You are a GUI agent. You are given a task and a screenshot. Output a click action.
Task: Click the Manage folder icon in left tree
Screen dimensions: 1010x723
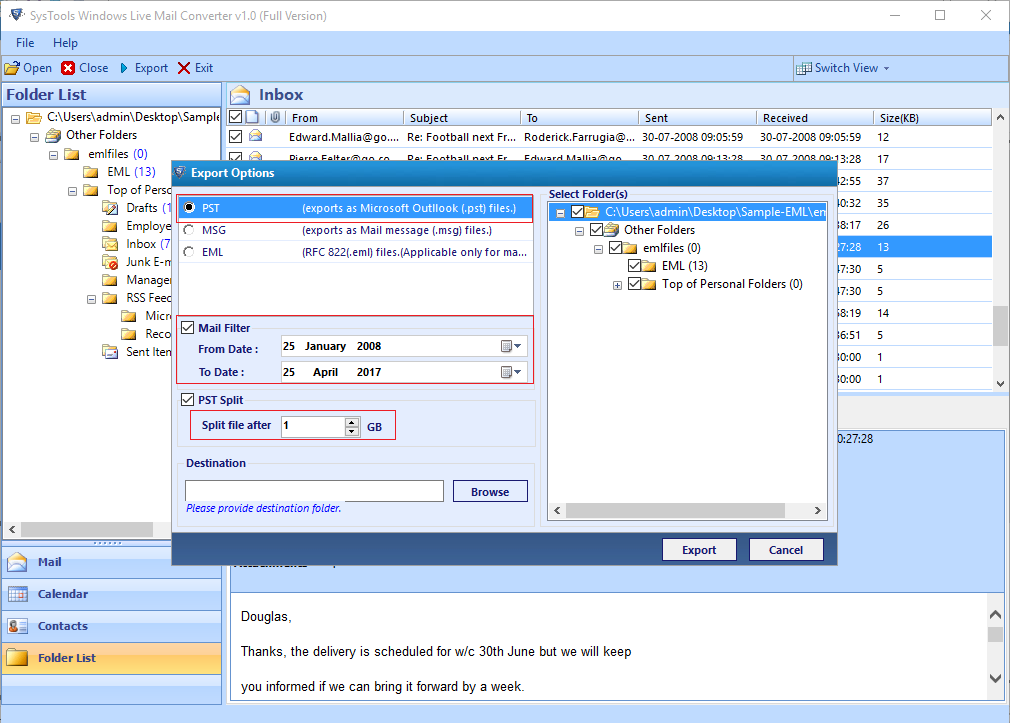click(x=110, y=280)
